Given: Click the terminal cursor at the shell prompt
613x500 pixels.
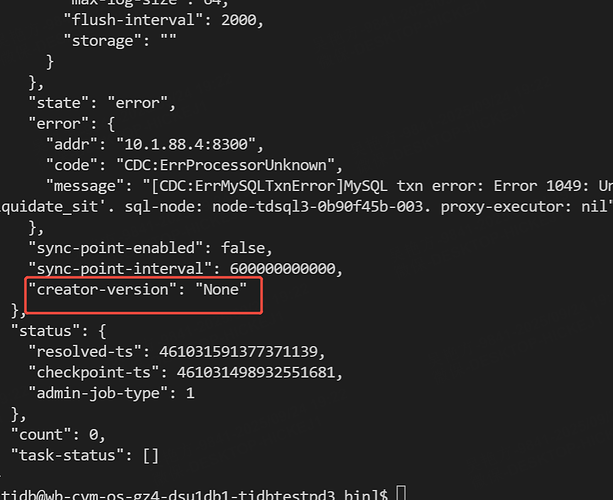Looking at the screenshot, I should [x=401, y=493].
